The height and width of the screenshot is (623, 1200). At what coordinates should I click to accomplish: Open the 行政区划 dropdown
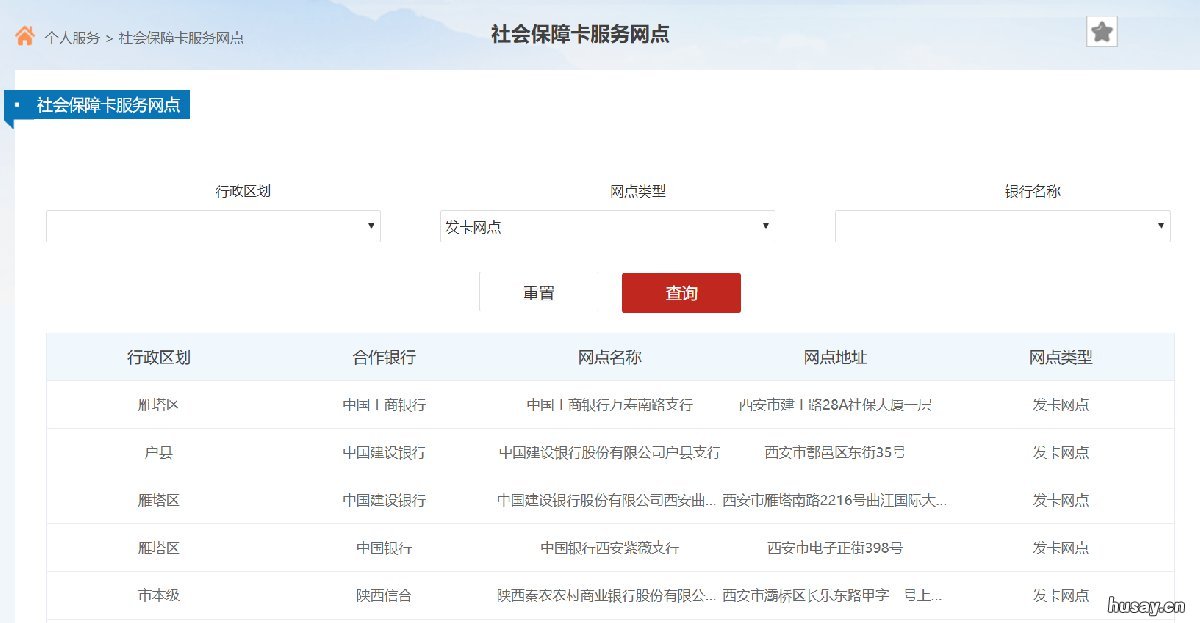(212, 225)
